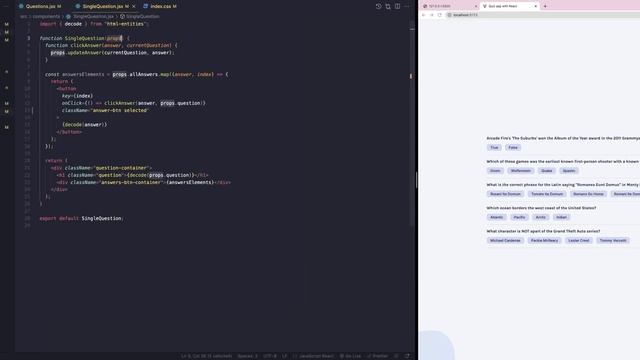Choose the Spasim answer button
The image size is (640, 360).
tap(569, 171)
